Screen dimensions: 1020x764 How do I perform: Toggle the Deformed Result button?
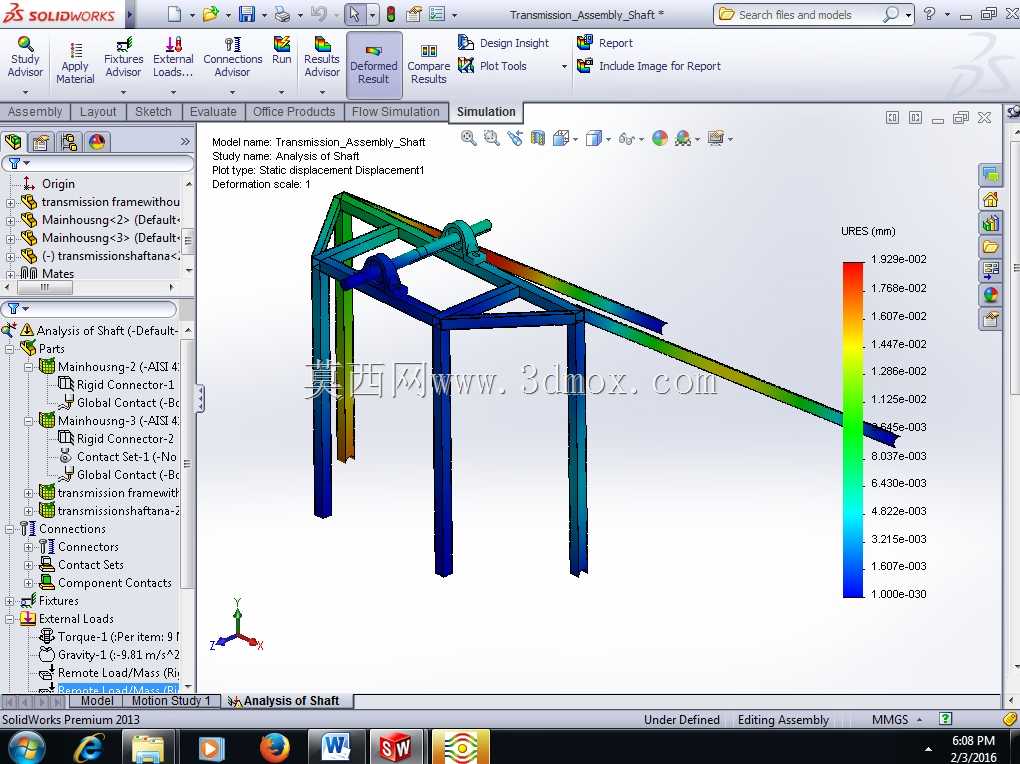373,64
